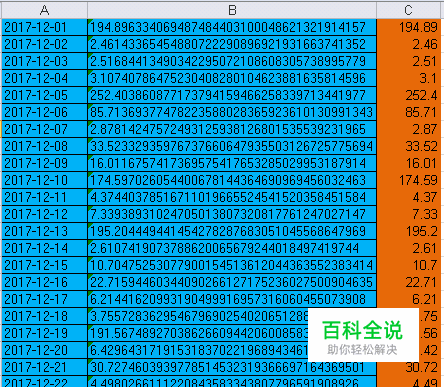Click the value starting 6.21441620
Screen dimensions: 444x387
(232, 299)
